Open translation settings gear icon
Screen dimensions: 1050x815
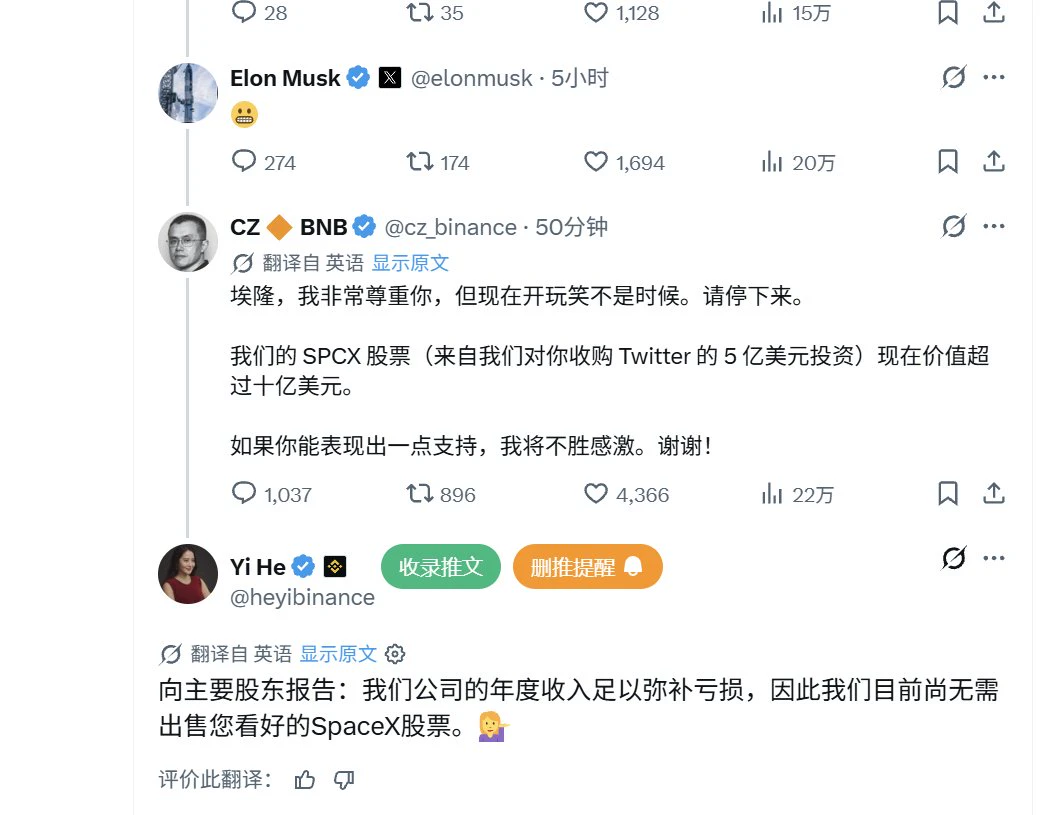pos(395,654)
